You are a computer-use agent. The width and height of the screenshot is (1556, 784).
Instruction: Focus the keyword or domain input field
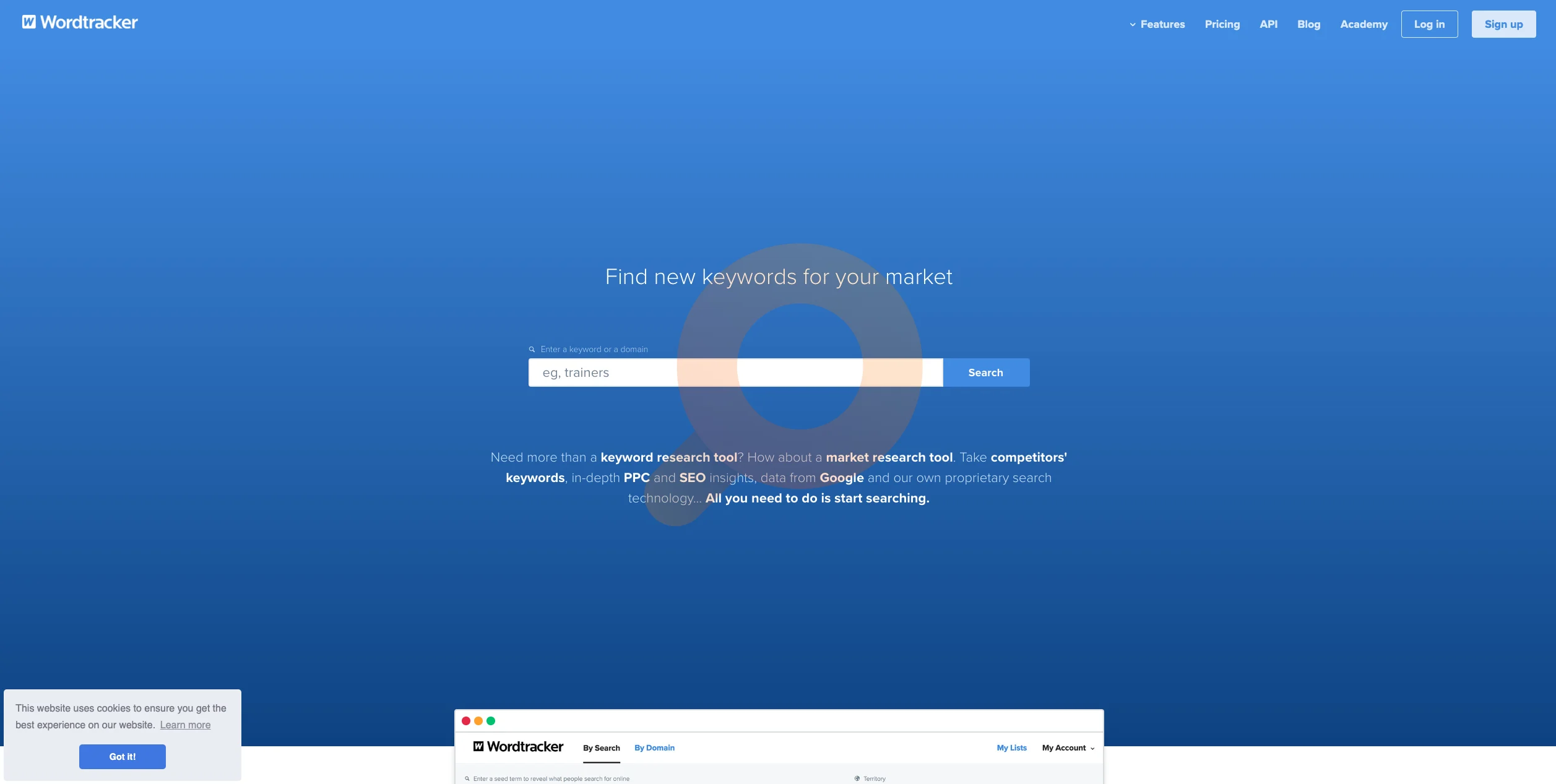tap(735, 373)
